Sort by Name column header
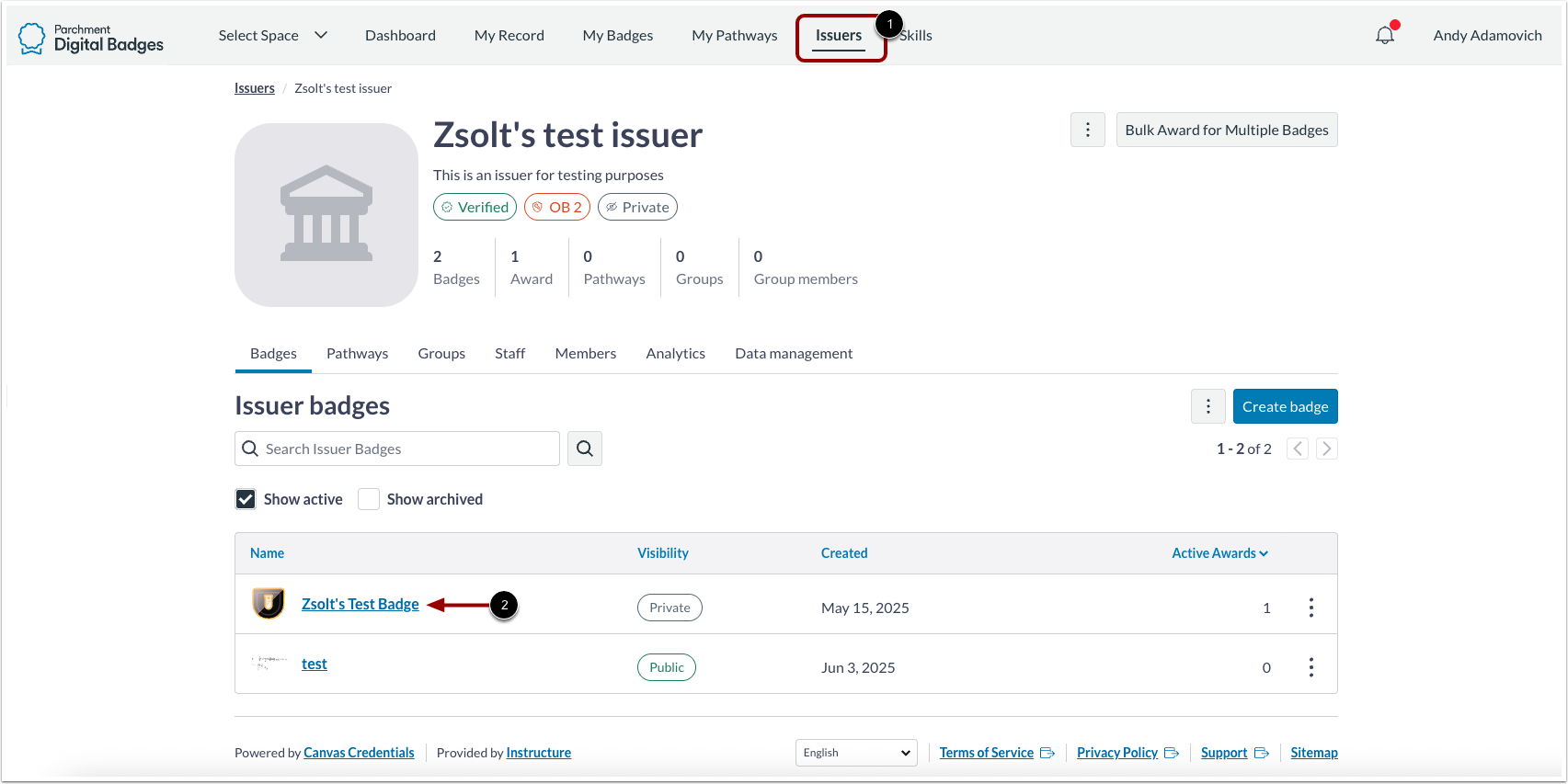This screenshot has width=1568, height=784. point(267,553)
